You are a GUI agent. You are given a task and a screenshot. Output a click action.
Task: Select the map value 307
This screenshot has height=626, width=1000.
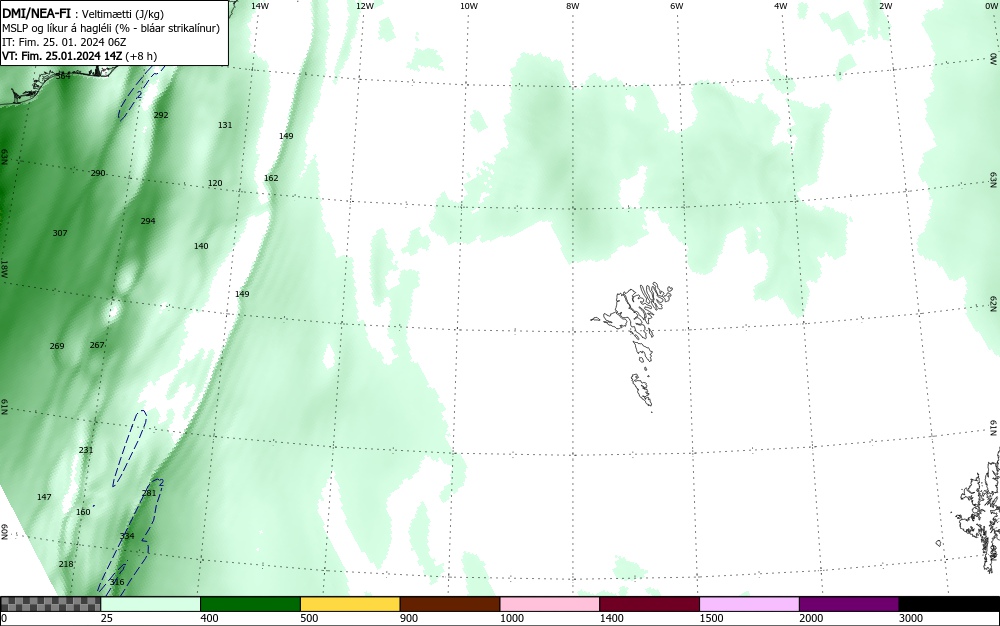pos(60,233)
